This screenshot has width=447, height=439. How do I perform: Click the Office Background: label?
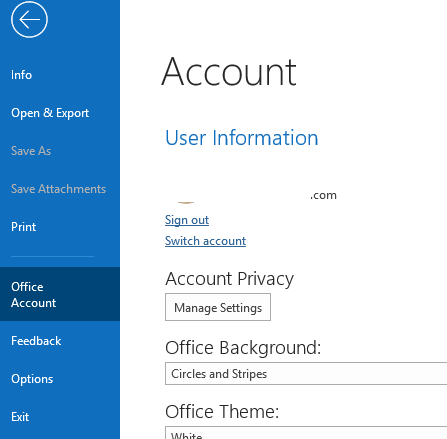click(x=243, y=348)
